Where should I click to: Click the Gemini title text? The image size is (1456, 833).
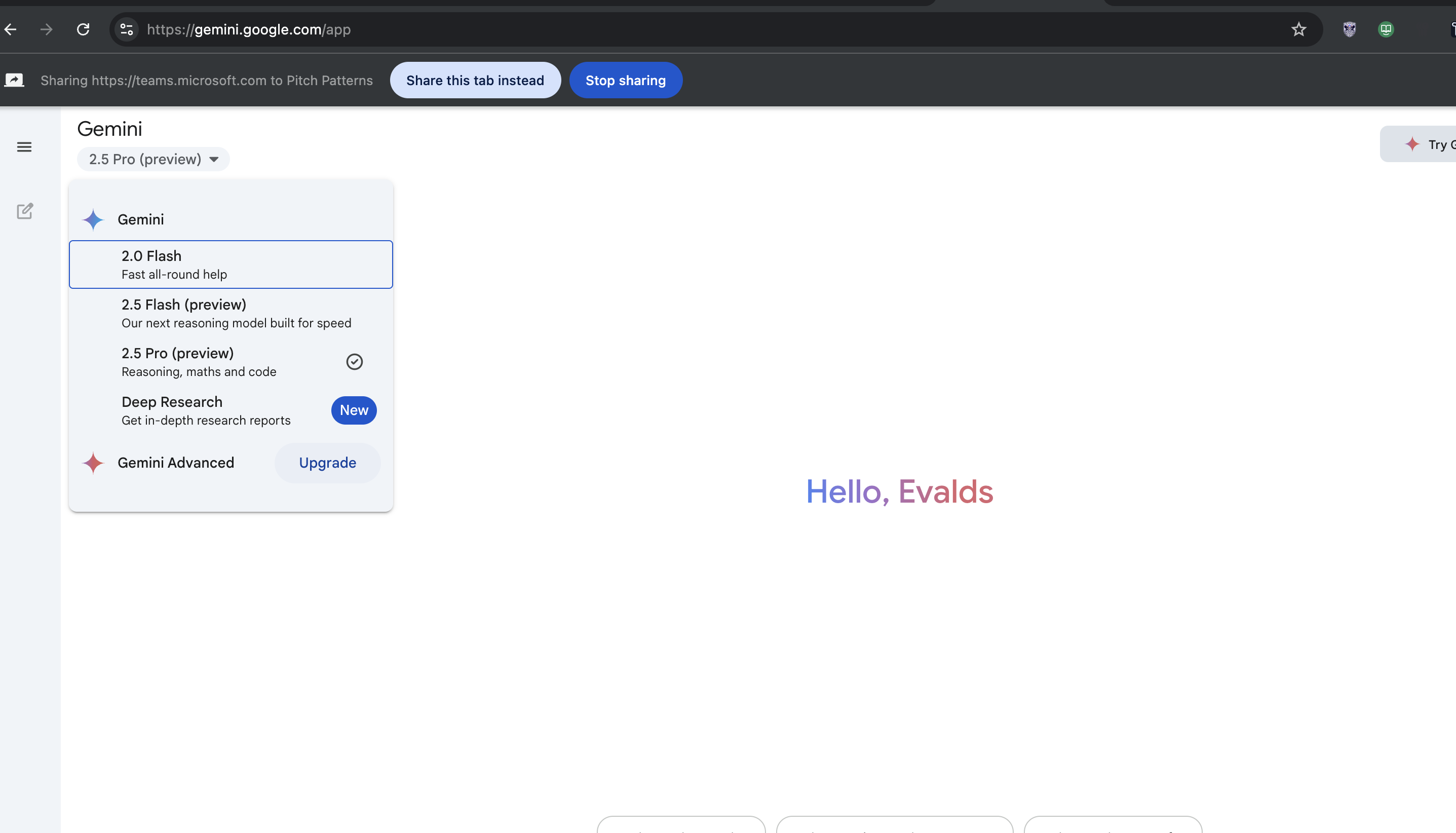tap(110, 129)
